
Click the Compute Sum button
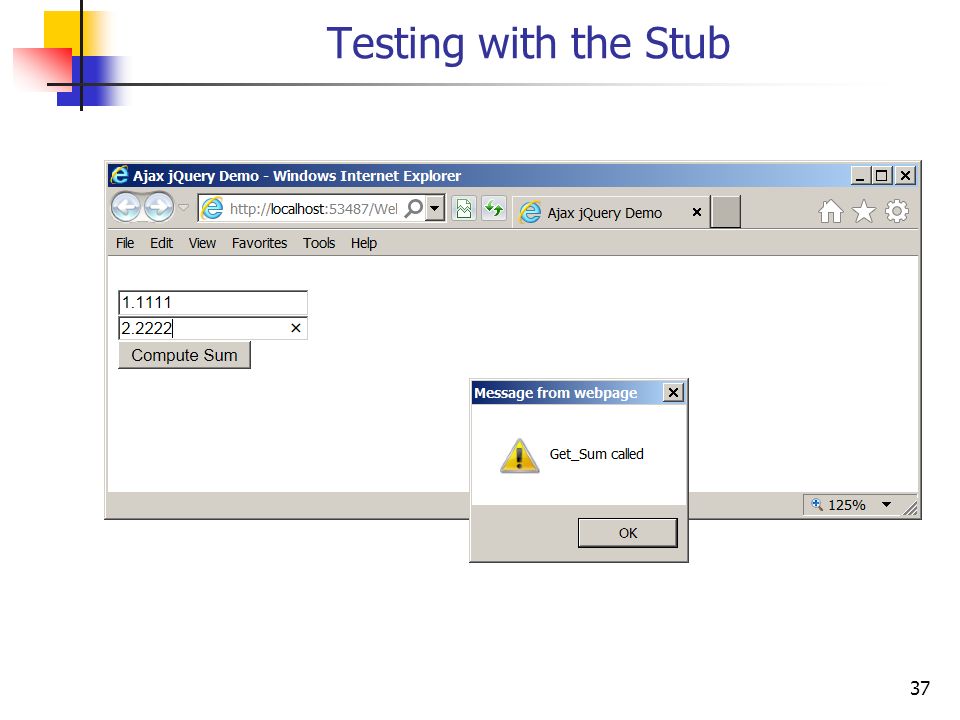(184, 355)
